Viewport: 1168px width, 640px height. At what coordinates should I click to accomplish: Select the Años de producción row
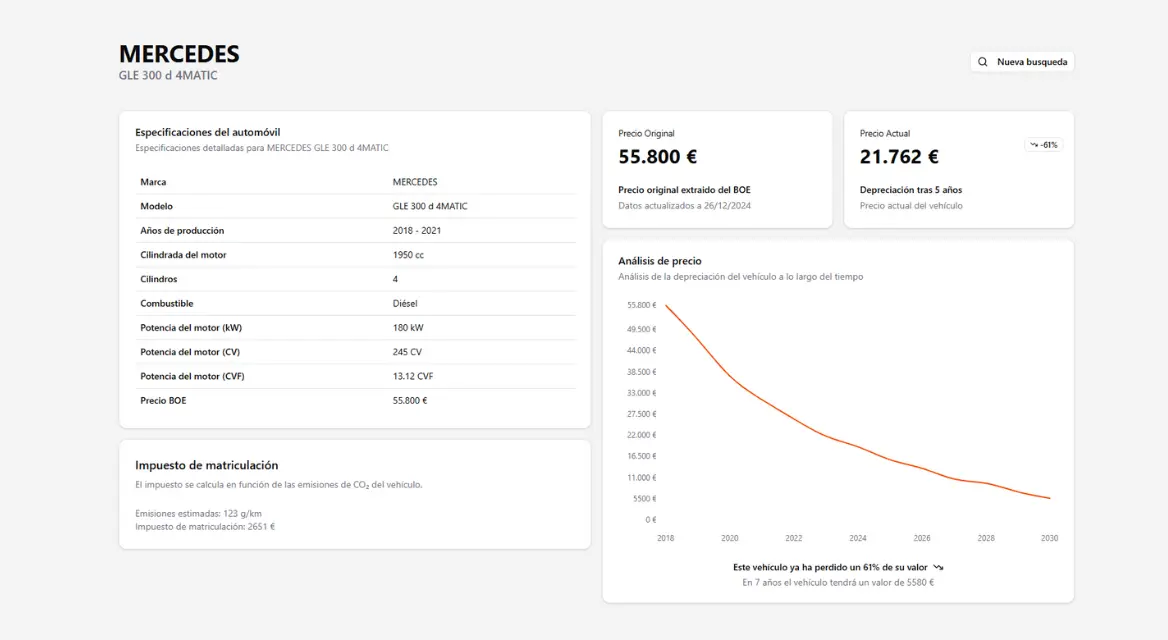(355, 231)
